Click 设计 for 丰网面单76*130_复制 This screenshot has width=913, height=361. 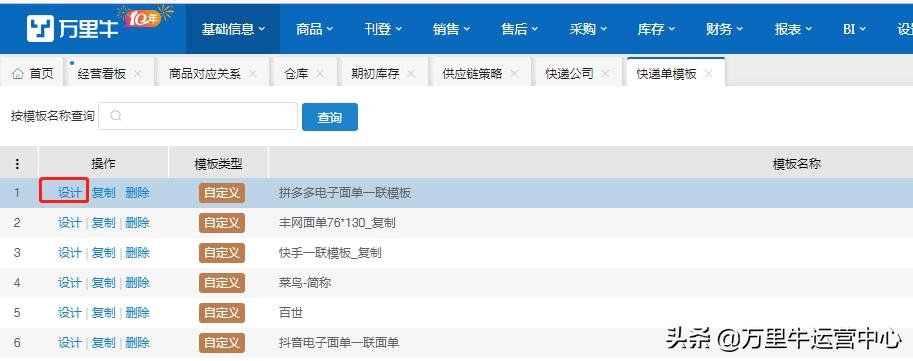pos(69,222)
